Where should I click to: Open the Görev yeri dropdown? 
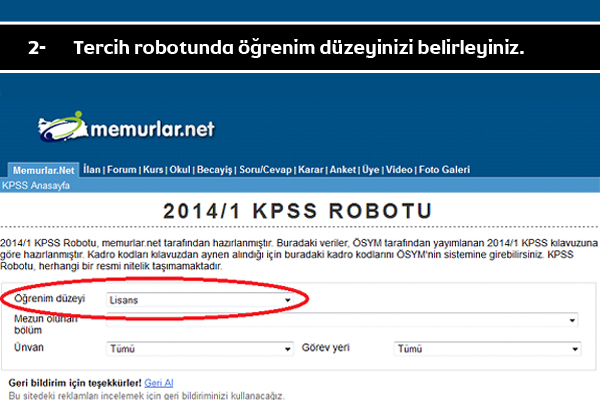point(488,349)
